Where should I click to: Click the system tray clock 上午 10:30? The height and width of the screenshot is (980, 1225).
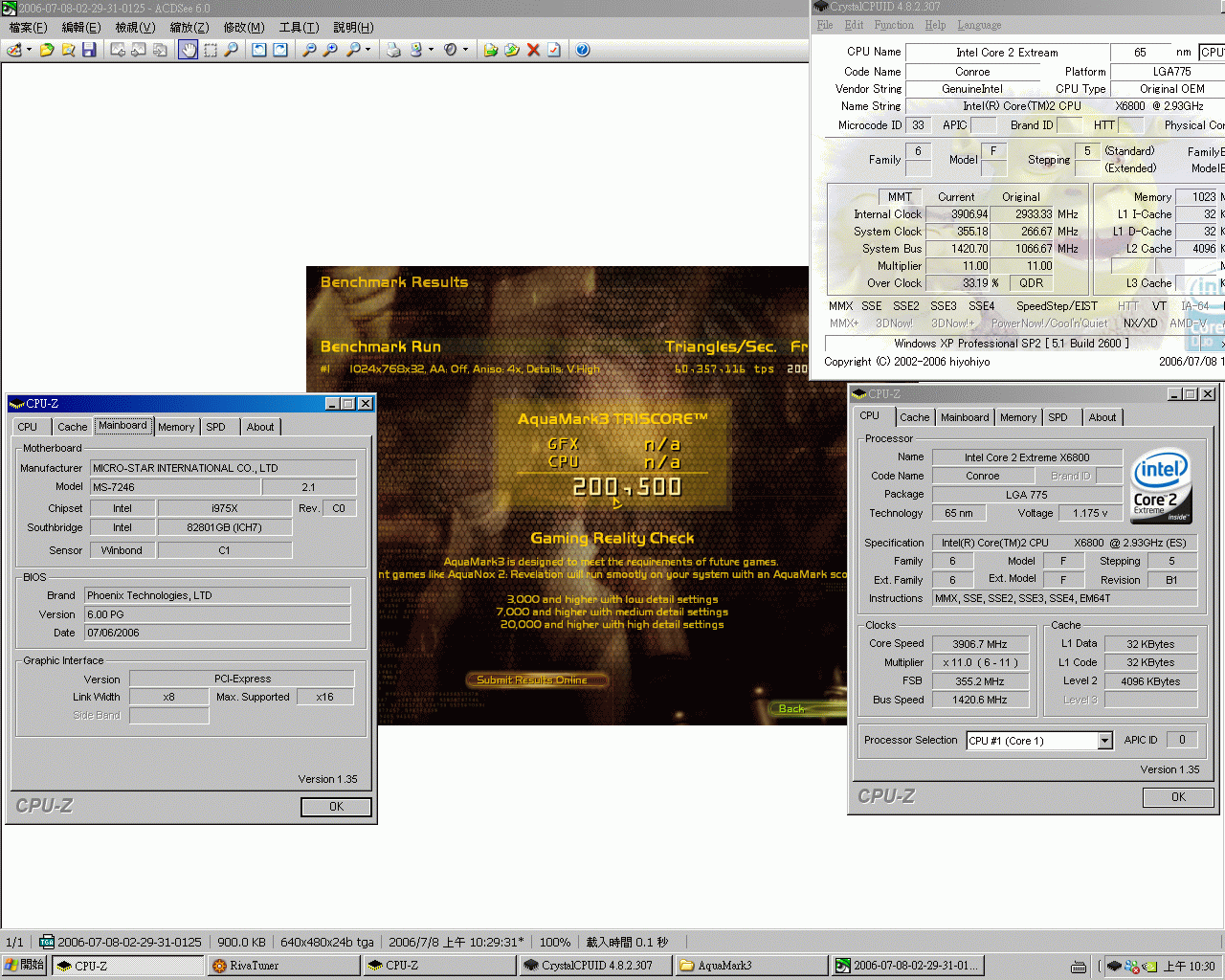(1189, 967)
